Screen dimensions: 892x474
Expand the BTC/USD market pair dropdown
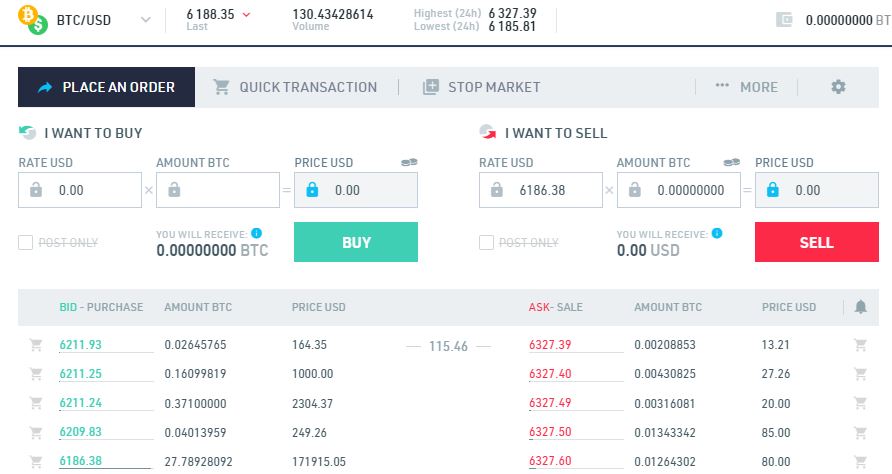147,19
